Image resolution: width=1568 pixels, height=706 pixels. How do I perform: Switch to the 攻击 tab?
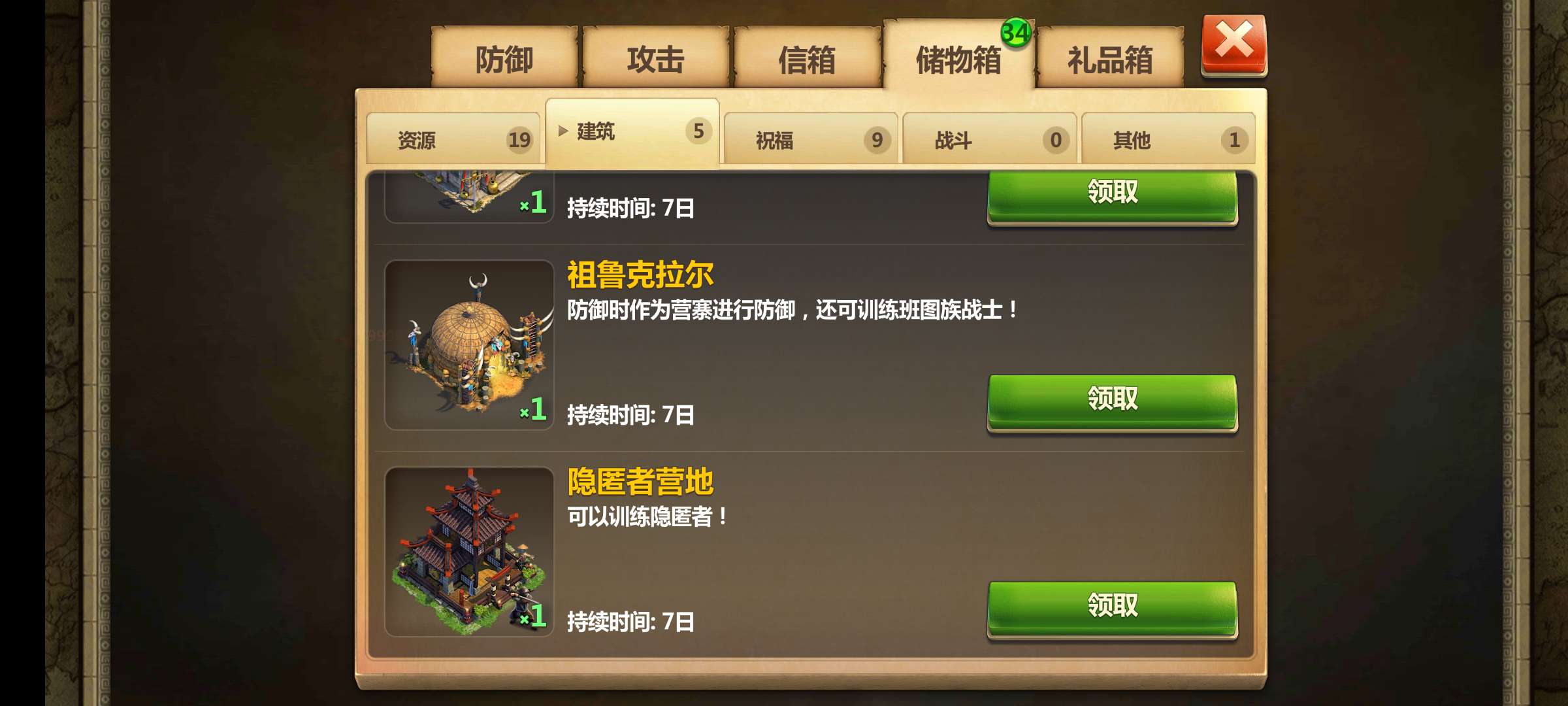[655, 59]
